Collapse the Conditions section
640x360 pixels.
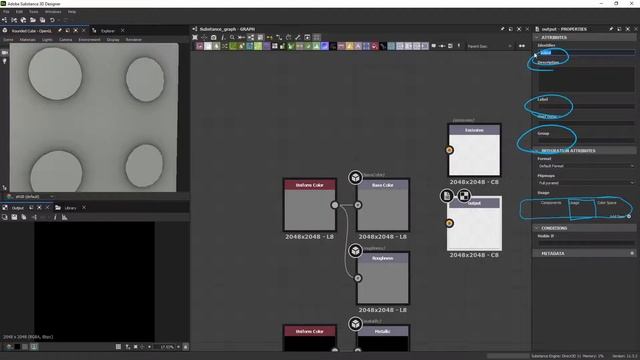pos(584,228)
